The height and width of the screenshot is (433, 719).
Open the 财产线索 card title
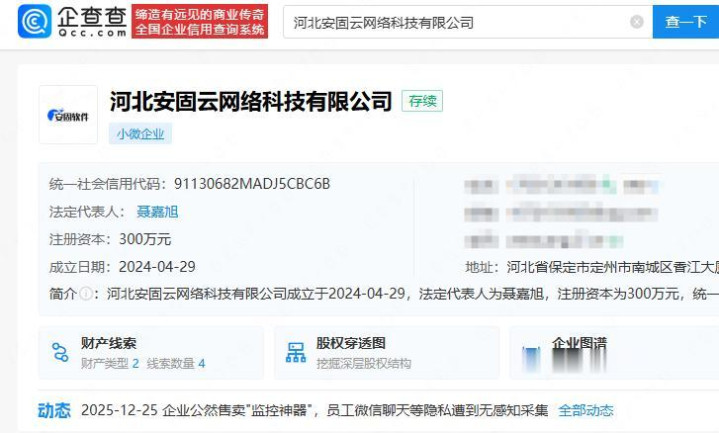[109, 343]
